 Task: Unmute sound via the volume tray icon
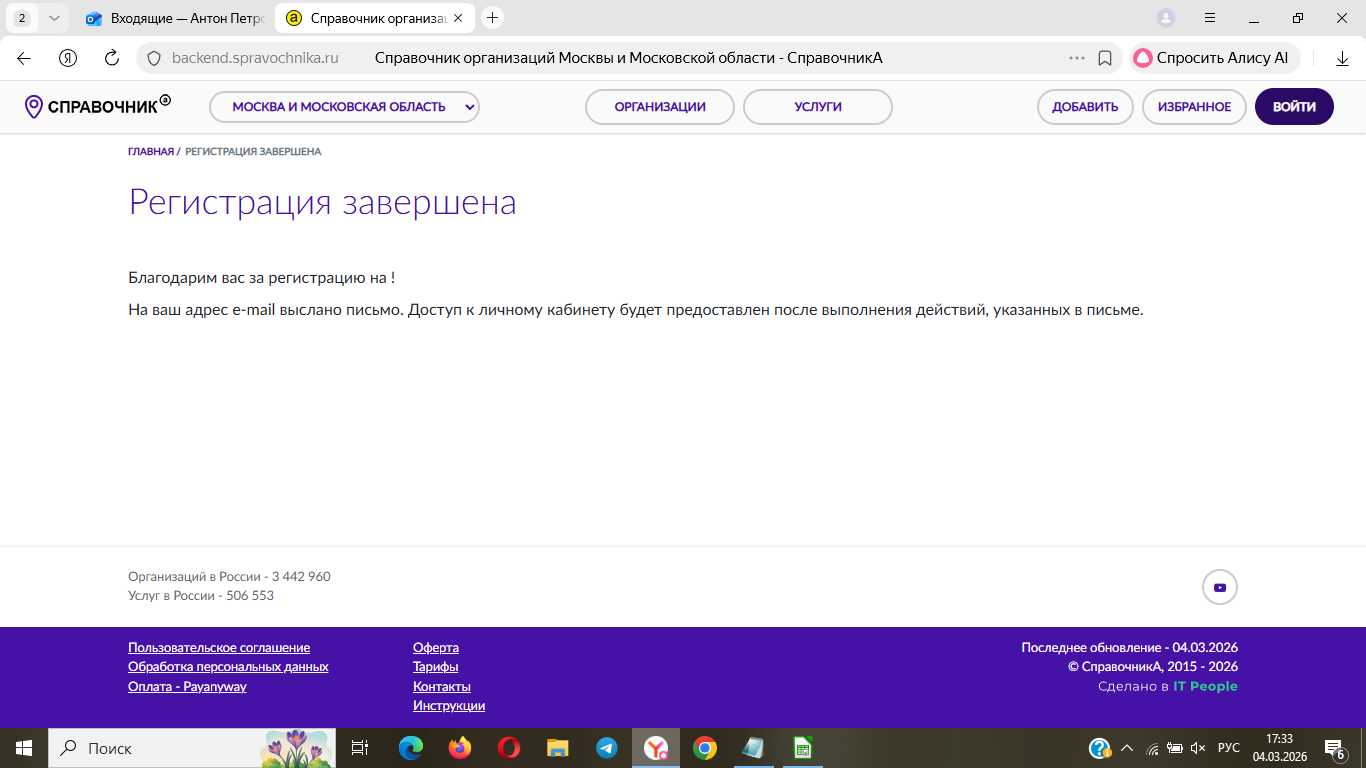pyautogui.click(x=1198, y=748)
